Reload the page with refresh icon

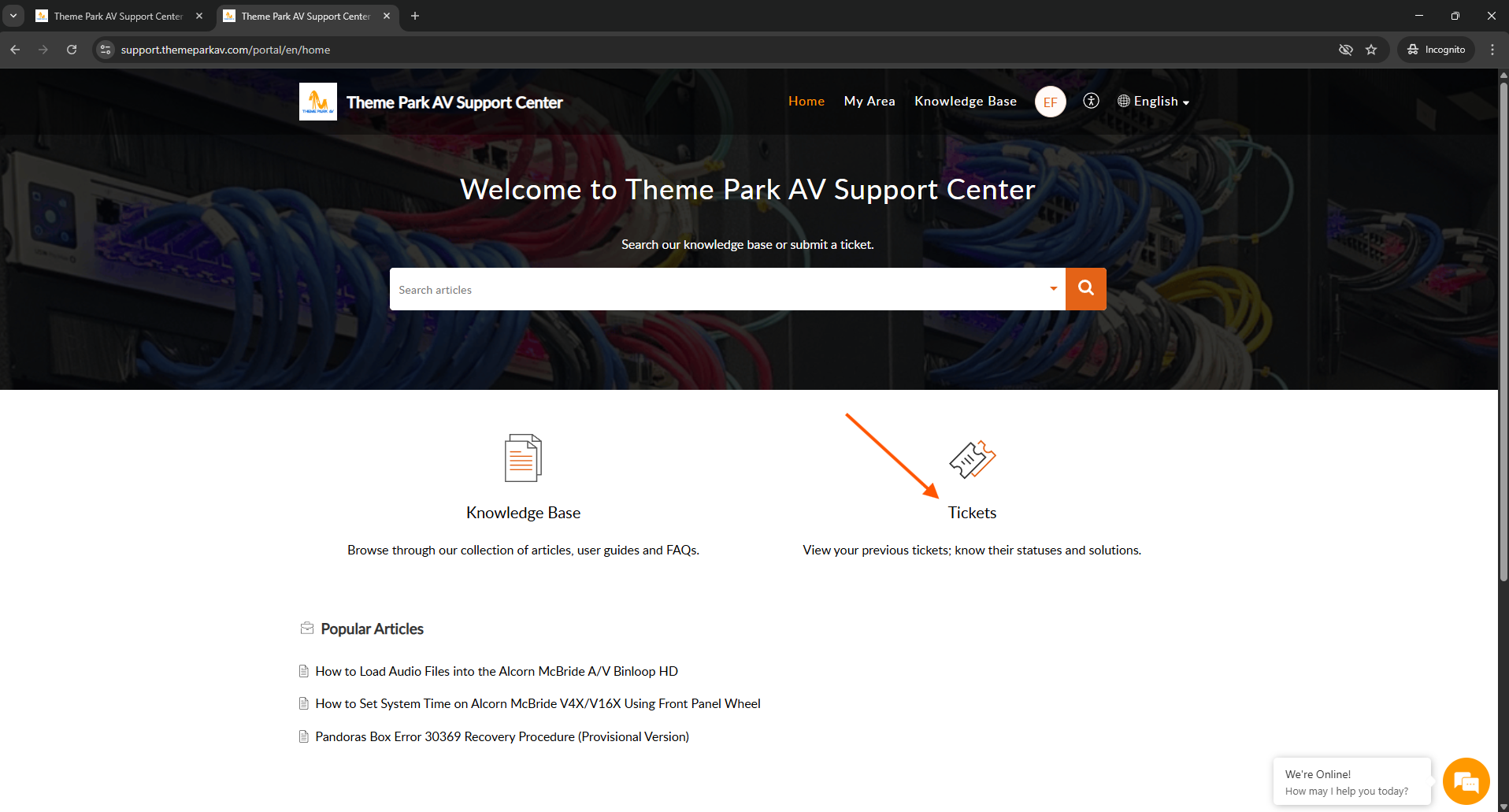tap(72, 50)
